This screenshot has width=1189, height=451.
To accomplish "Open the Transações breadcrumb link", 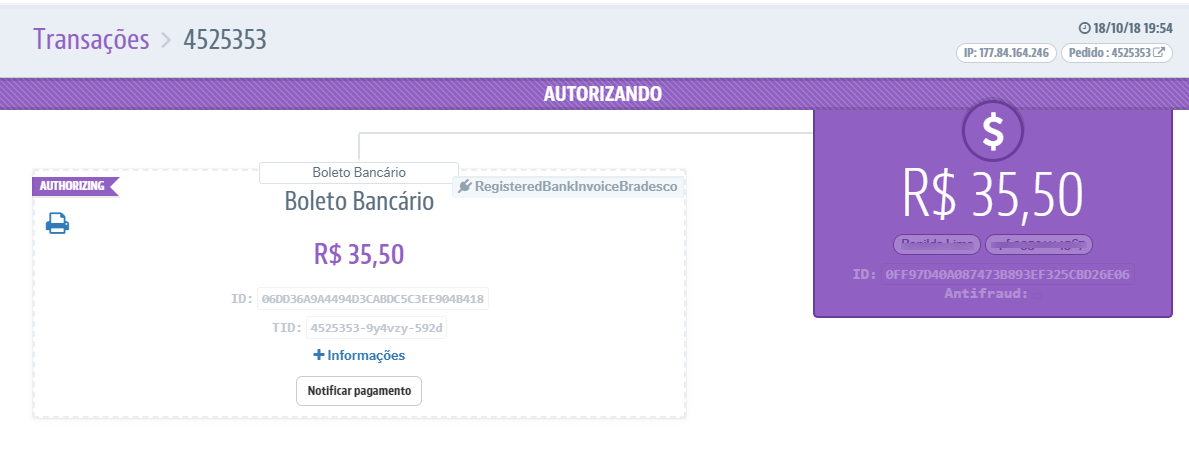I will [91, 39].
